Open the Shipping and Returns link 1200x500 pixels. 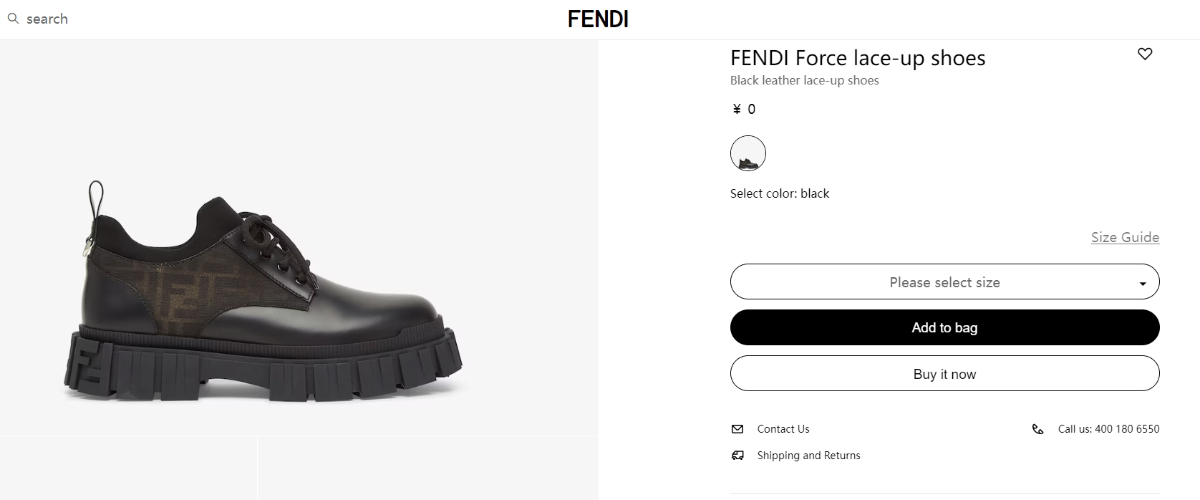click(808, 455)
